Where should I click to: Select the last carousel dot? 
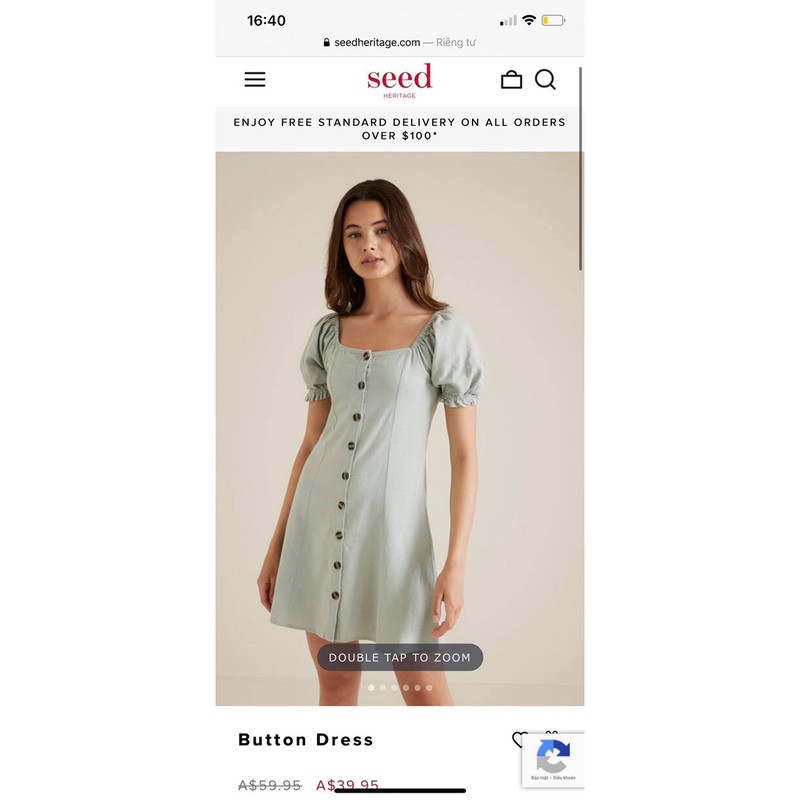429,688
